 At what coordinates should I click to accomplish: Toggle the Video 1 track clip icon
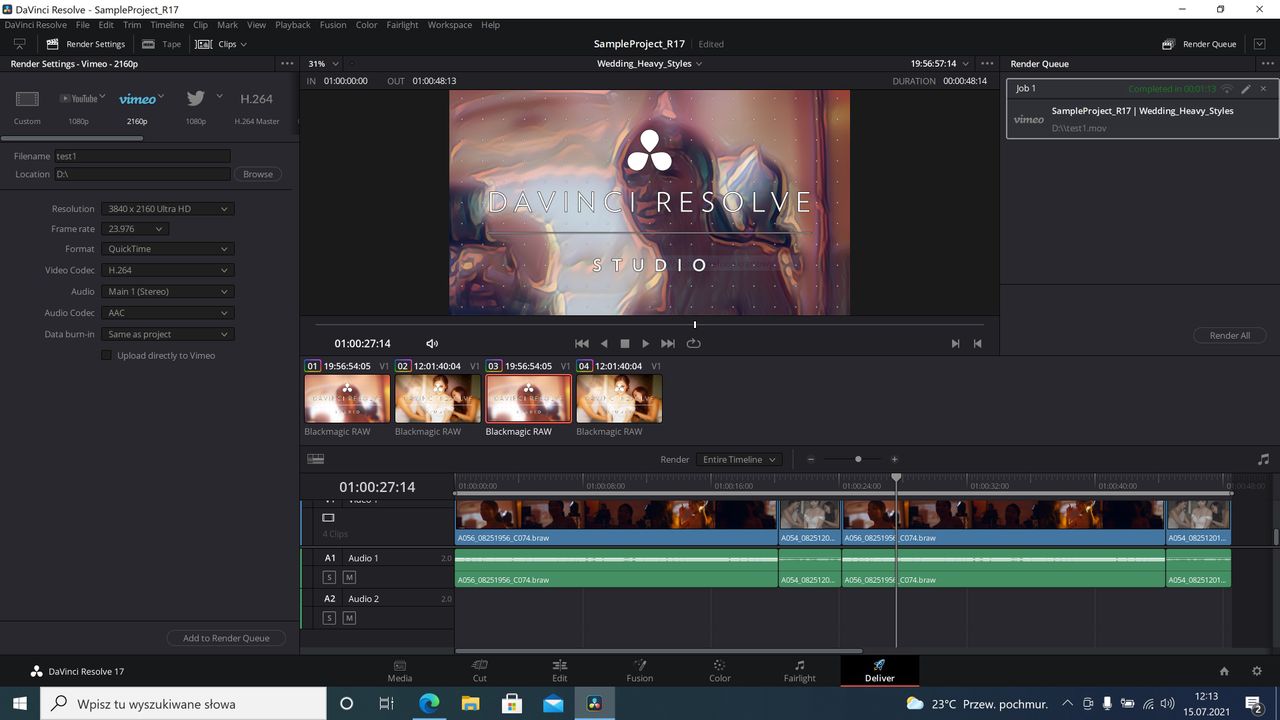click(328, 517)
